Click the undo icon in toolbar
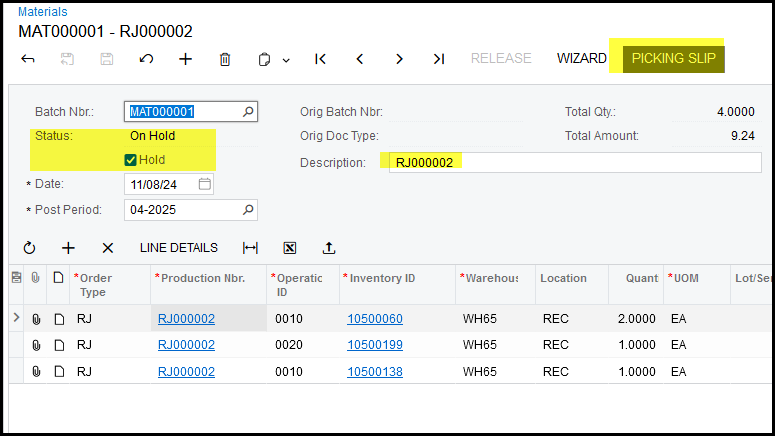Viewport: 775px width, 436px height. click(146, 59)
